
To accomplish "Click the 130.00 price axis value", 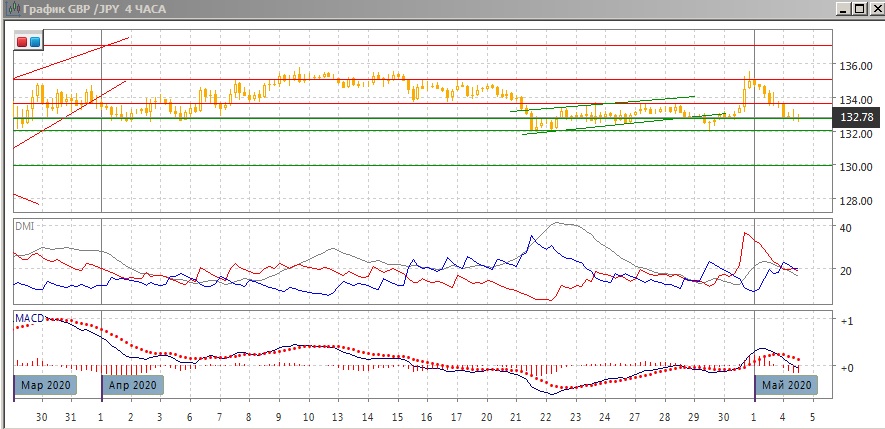I will point(857,167).
